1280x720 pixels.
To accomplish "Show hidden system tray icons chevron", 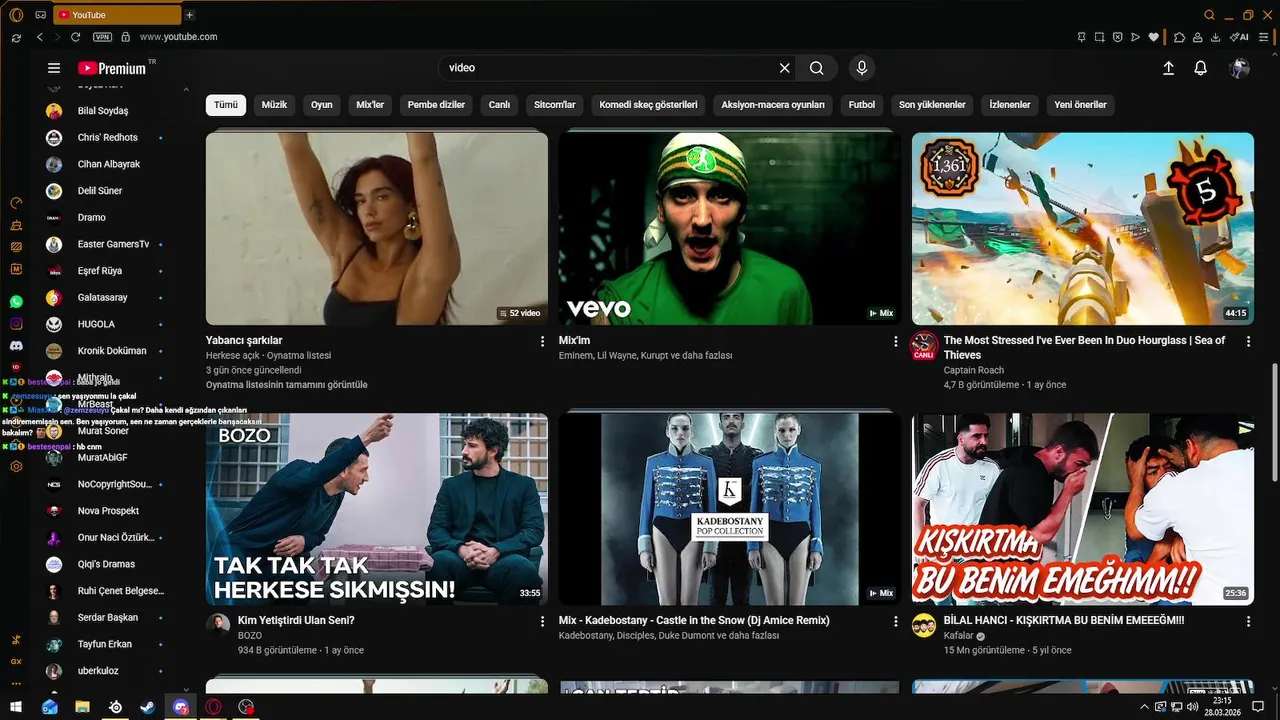I will [x=1145, y=707].
